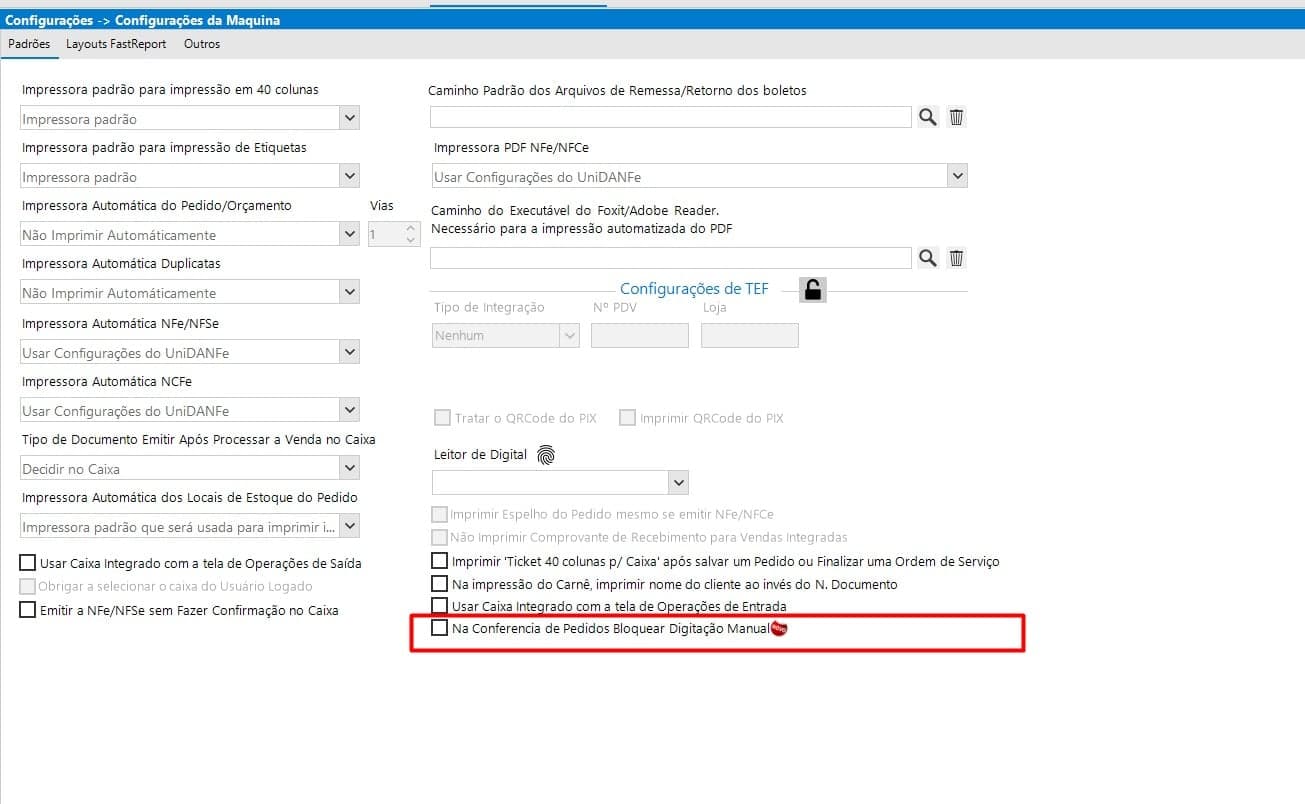The image size is (1305, 804).
Task: Click the padlock icon beside Configurações de TEF
Action: point(813,290)
